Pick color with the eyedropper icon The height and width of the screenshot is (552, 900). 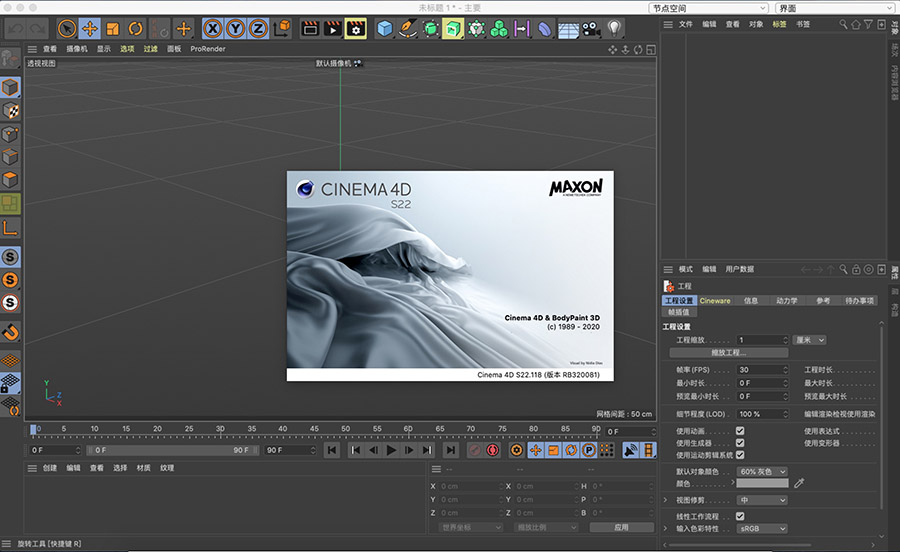point(799,483)
